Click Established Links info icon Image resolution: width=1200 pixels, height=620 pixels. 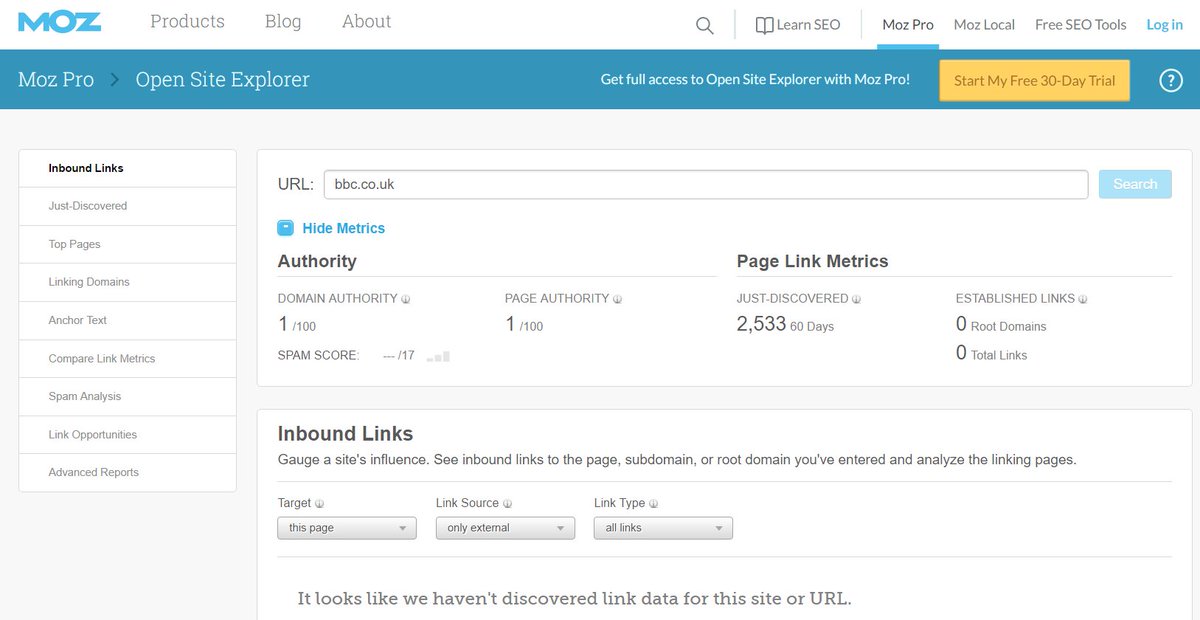coord(1083,299)
